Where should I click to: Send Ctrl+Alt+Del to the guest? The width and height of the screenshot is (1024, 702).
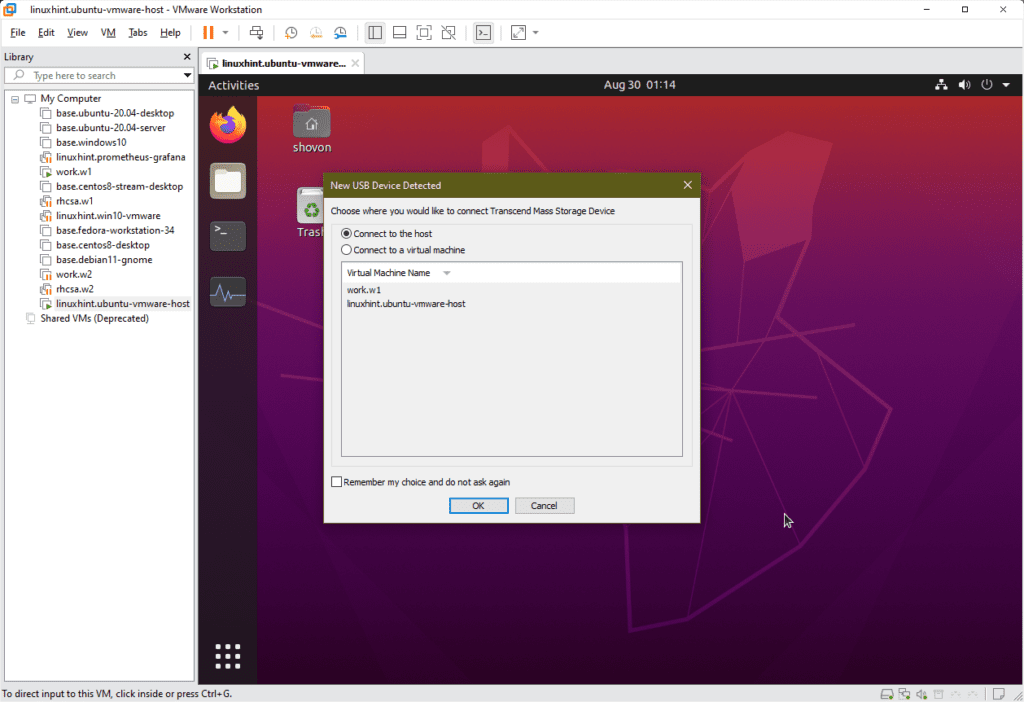[x=256, y=32]
